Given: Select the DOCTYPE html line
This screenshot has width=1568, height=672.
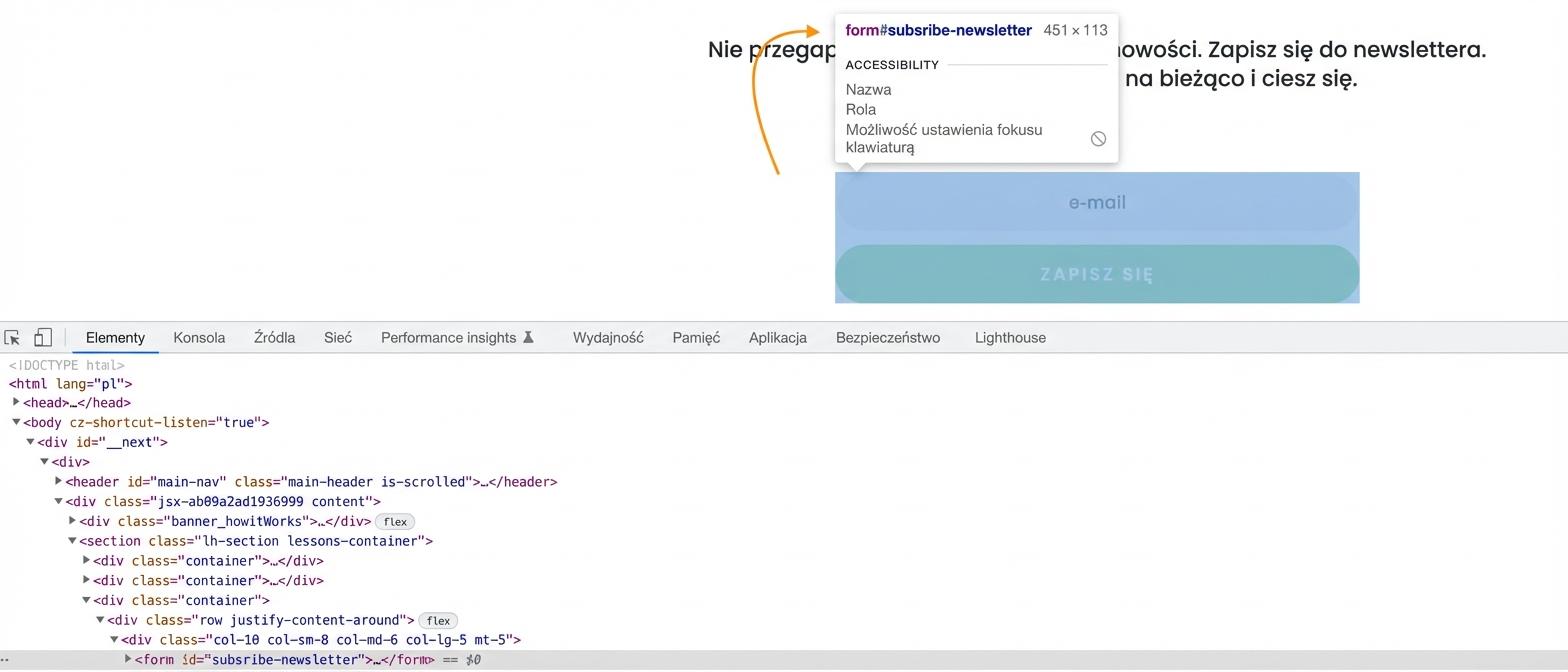Looking at the screenshot, I should 66,365.
